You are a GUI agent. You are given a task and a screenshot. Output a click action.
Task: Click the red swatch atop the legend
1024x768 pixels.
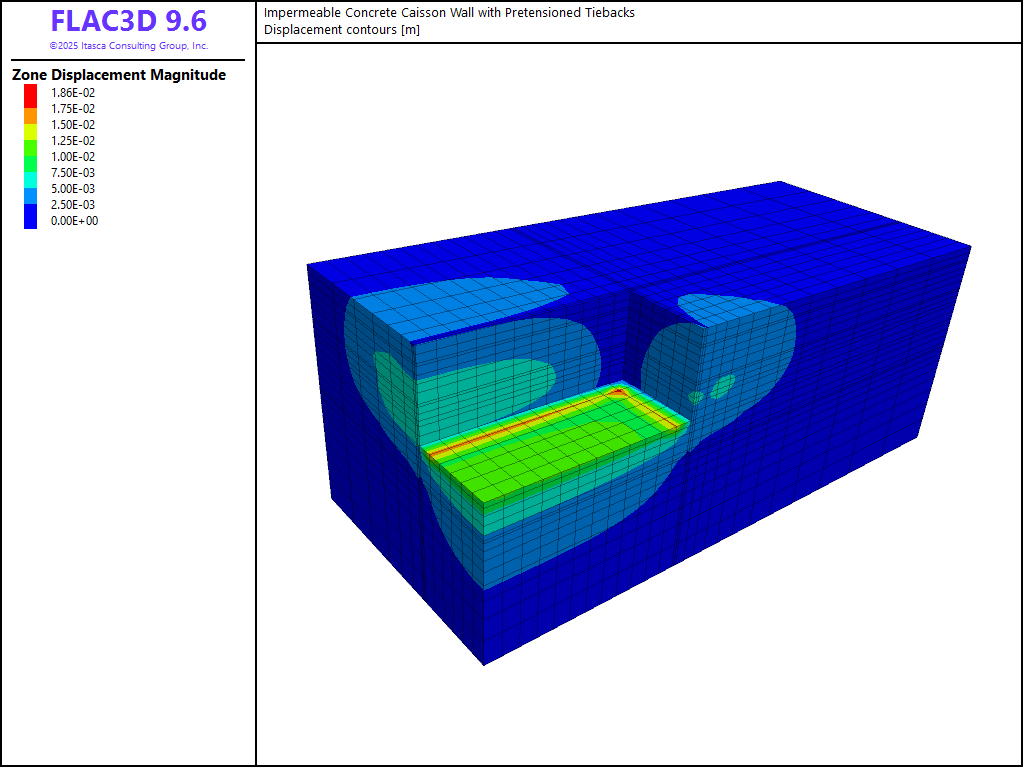(31, 93)
